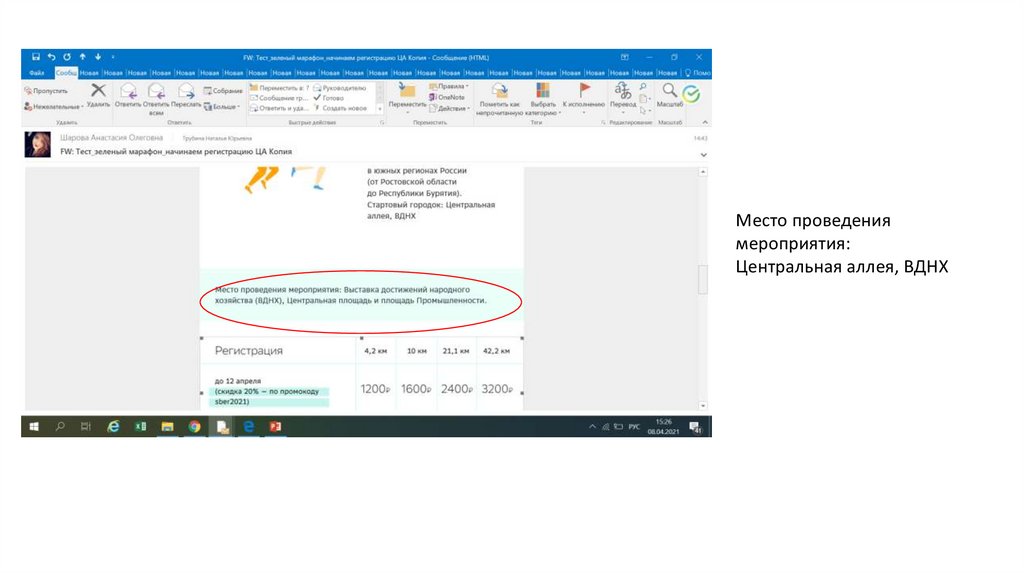
Task: Open the Действия actions dropdown
Action: [x=449, y=108]
